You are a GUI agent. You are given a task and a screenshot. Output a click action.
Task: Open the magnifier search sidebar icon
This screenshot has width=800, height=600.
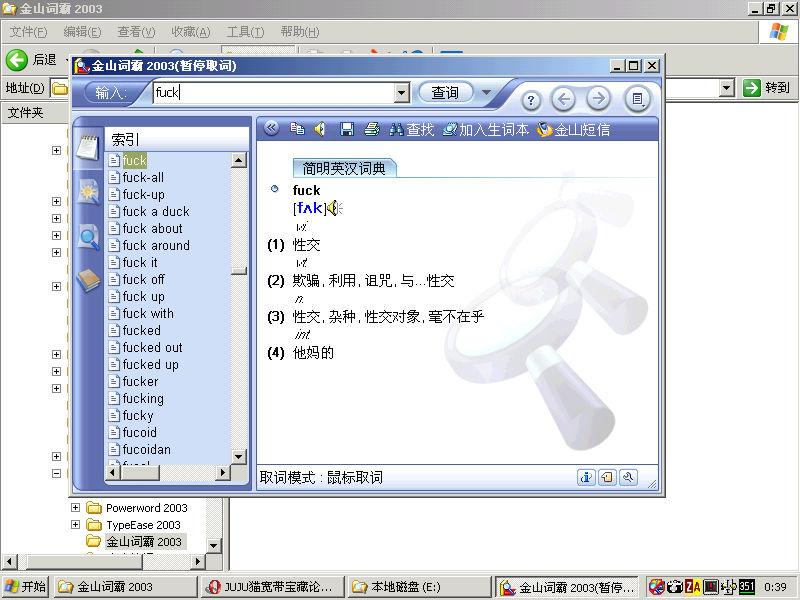coord(88,237)
